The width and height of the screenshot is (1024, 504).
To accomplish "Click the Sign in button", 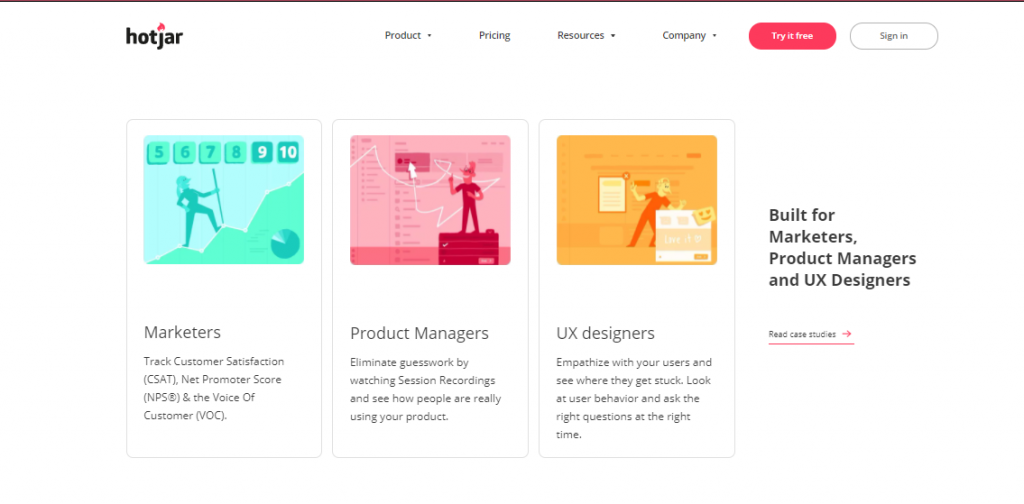I will tap(893, 36).
